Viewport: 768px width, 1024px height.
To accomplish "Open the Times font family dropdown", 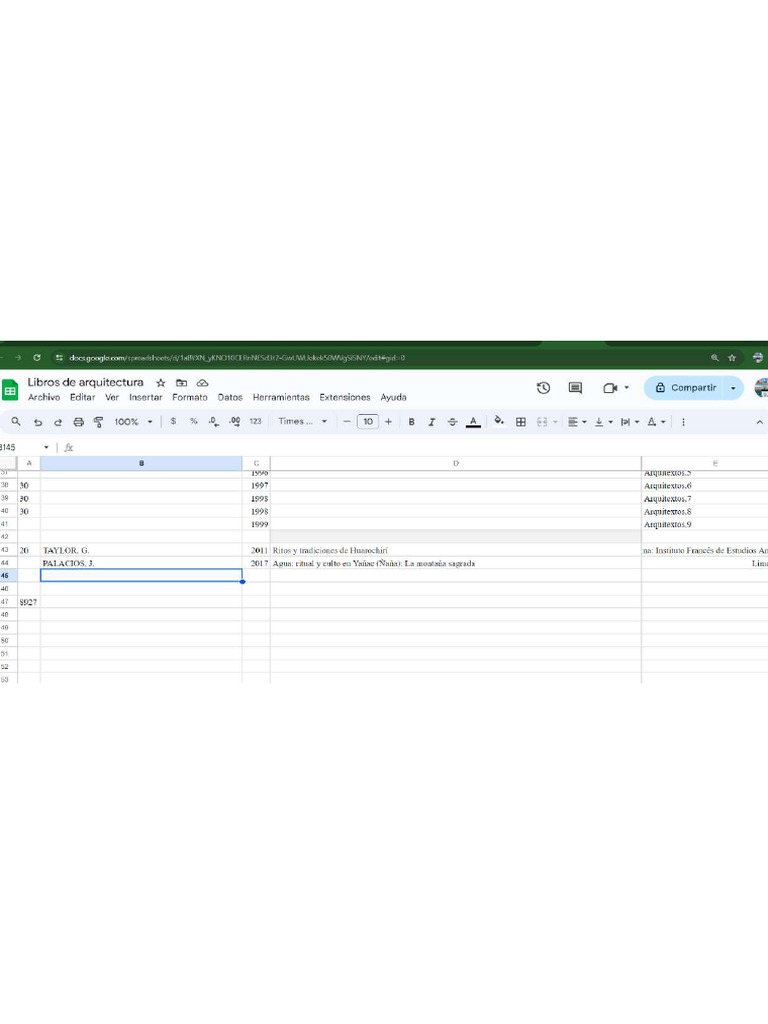I will (302, 422).
